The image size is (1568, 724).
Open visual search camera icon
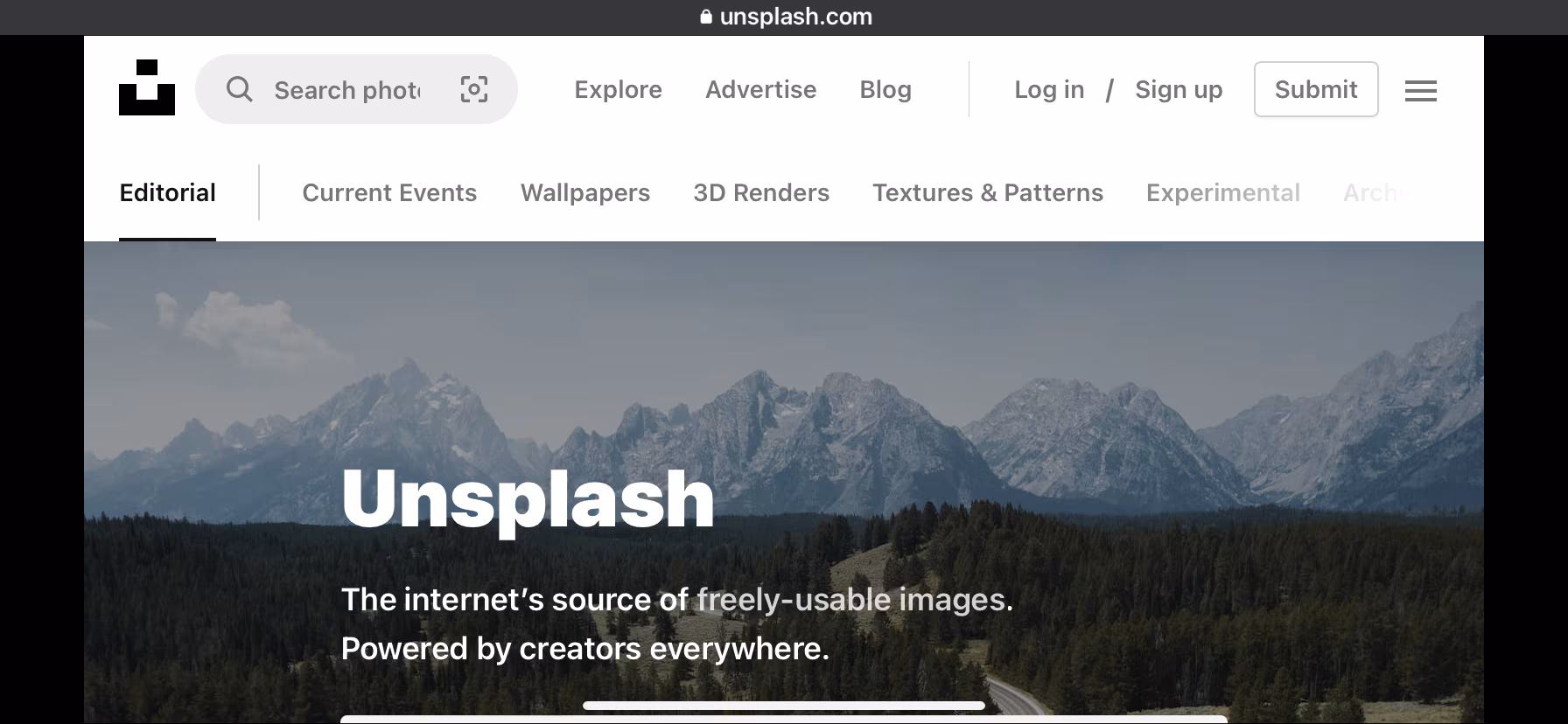pos(474,89)
